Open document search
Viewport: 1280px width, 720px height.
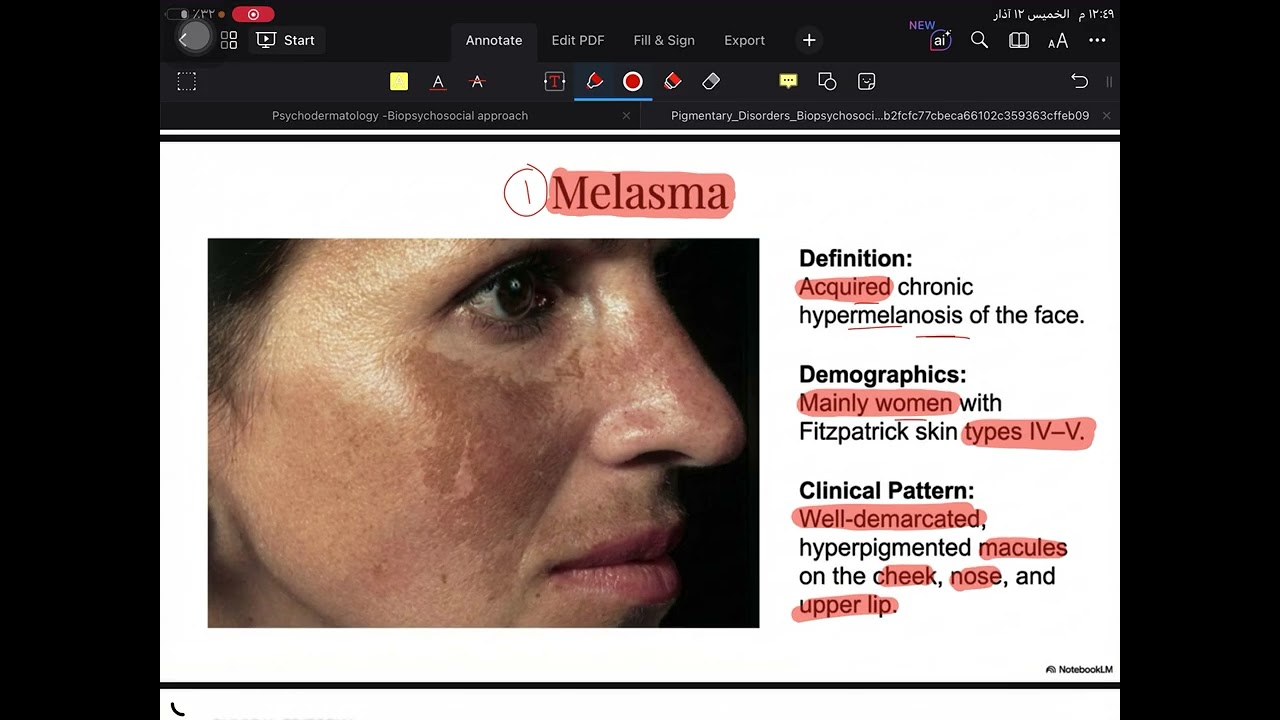point(979,40)
